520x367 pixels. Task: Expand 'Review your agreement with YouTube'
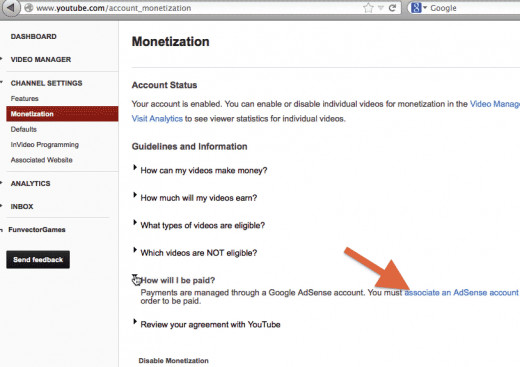pos(210,324)
